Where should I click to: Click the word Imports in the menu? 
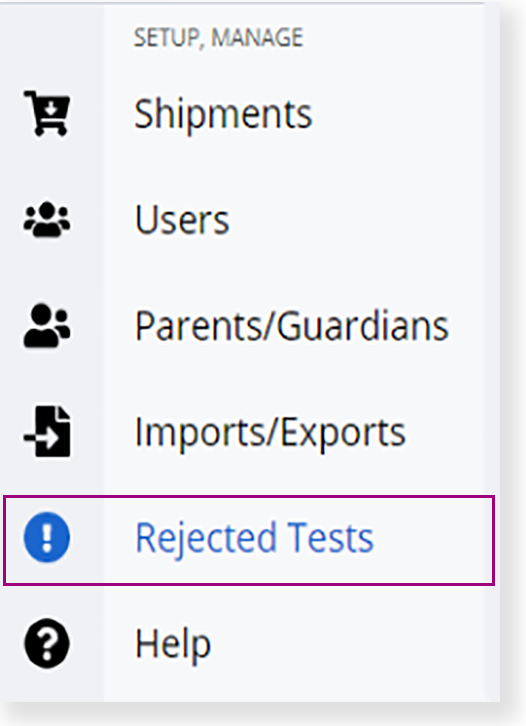coord(201,432)
